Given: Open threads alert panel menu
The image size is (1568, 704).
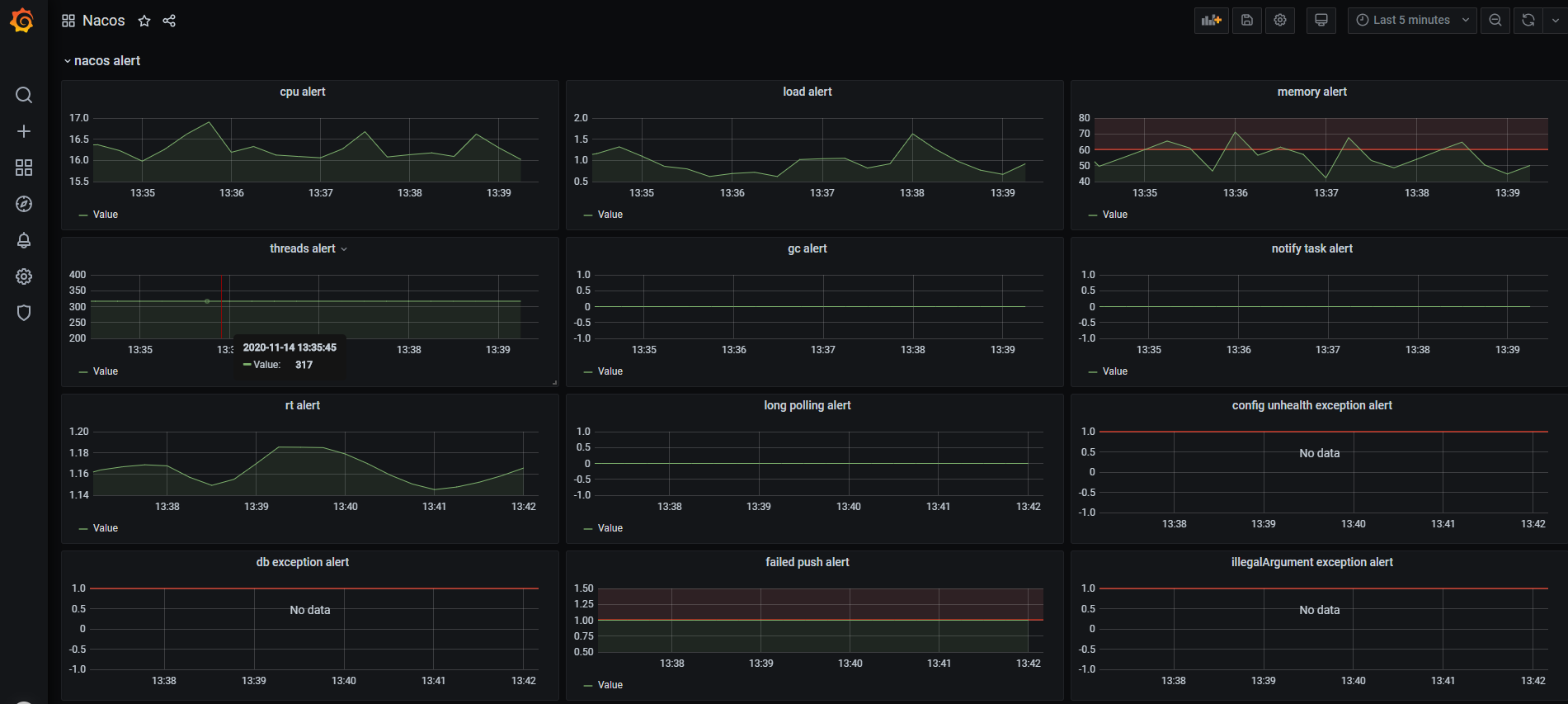Looking at the screenshot, I should pos(344,249).
